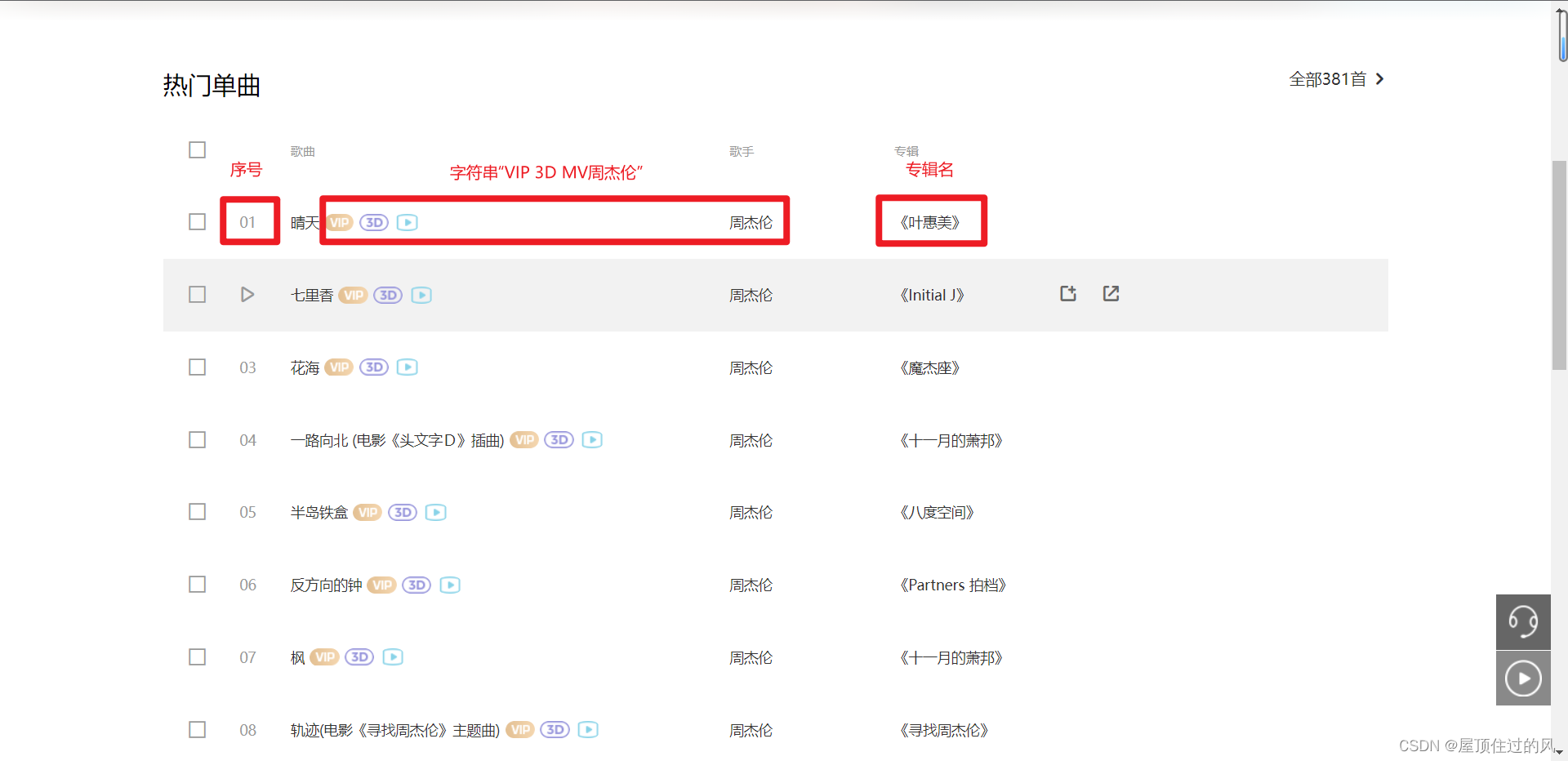This screenshot has width=1568, height=761.
Task: Click the VIP badge on 轨迹 row
Action: click(520, 730)
